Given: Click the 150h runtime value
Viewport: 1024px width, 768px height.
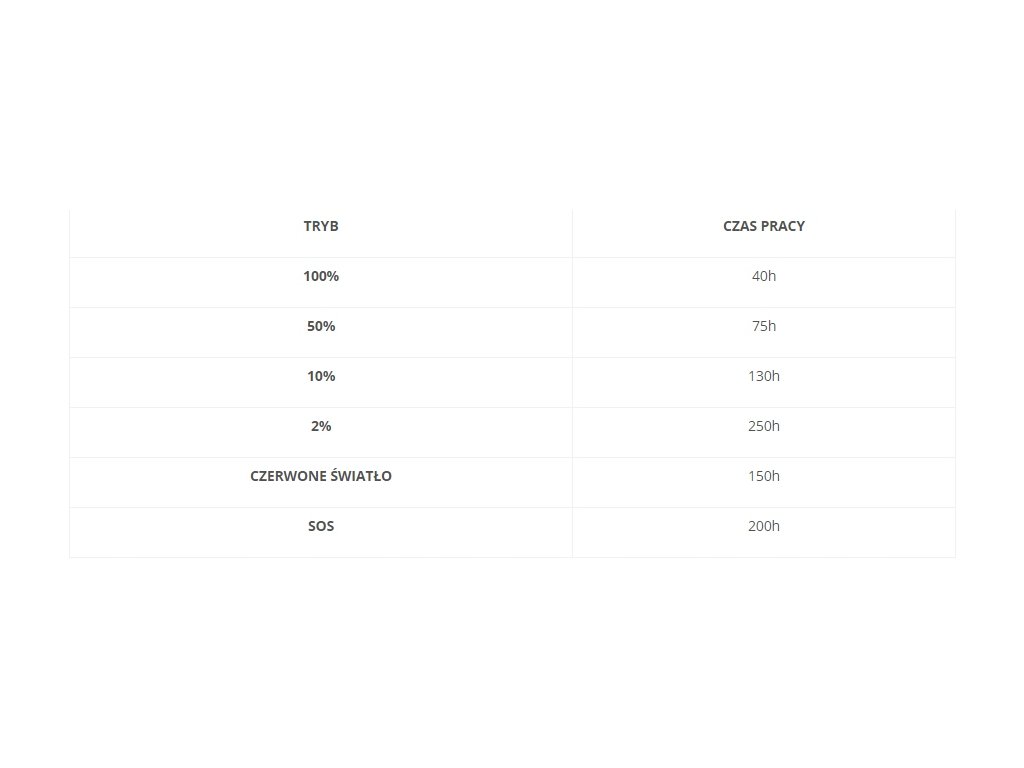Looking at the screenshot, I should [763, 476].
